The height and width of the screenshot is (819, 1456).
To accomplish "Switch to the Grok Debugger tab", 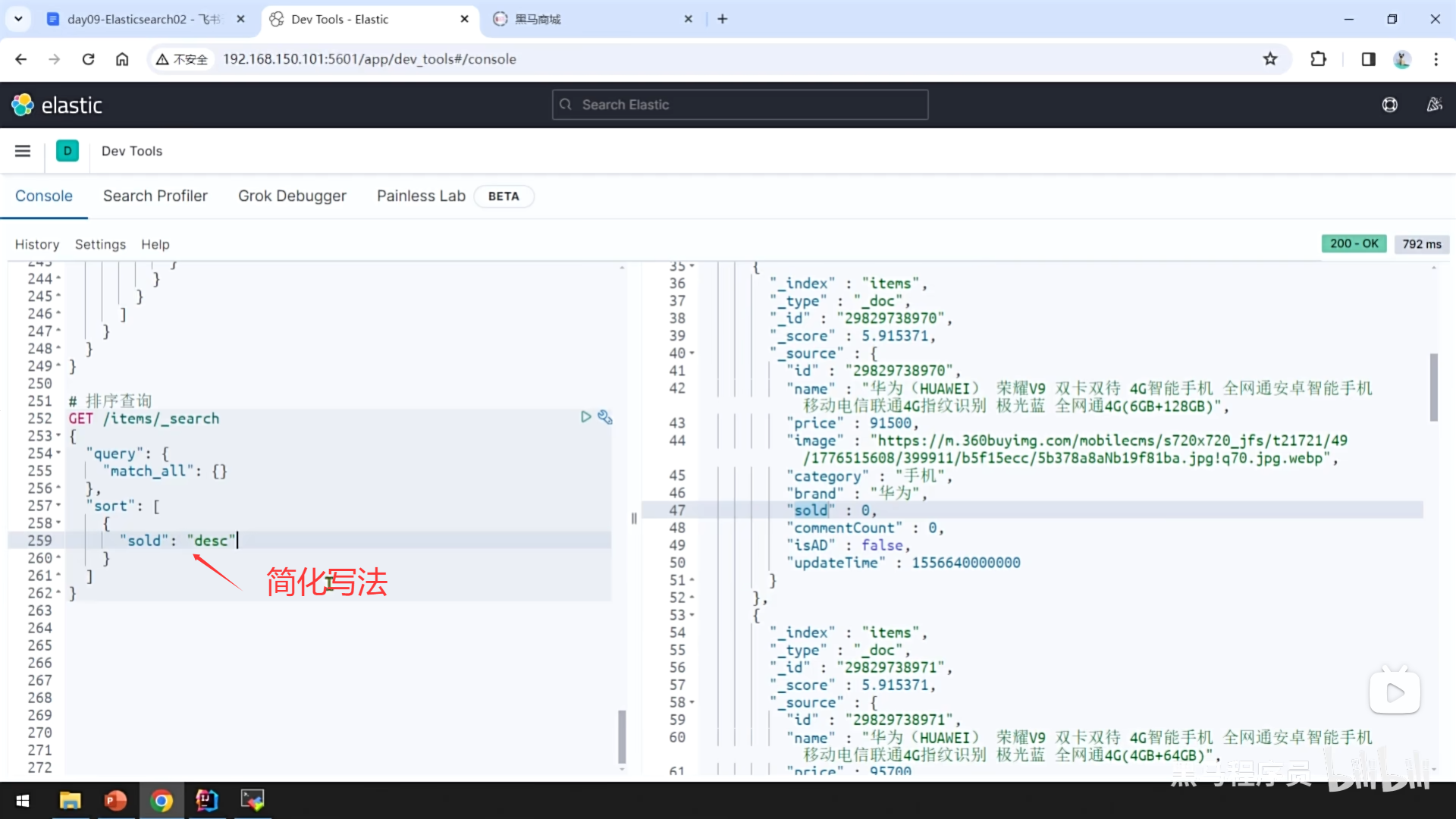I will tap(292, 196).
